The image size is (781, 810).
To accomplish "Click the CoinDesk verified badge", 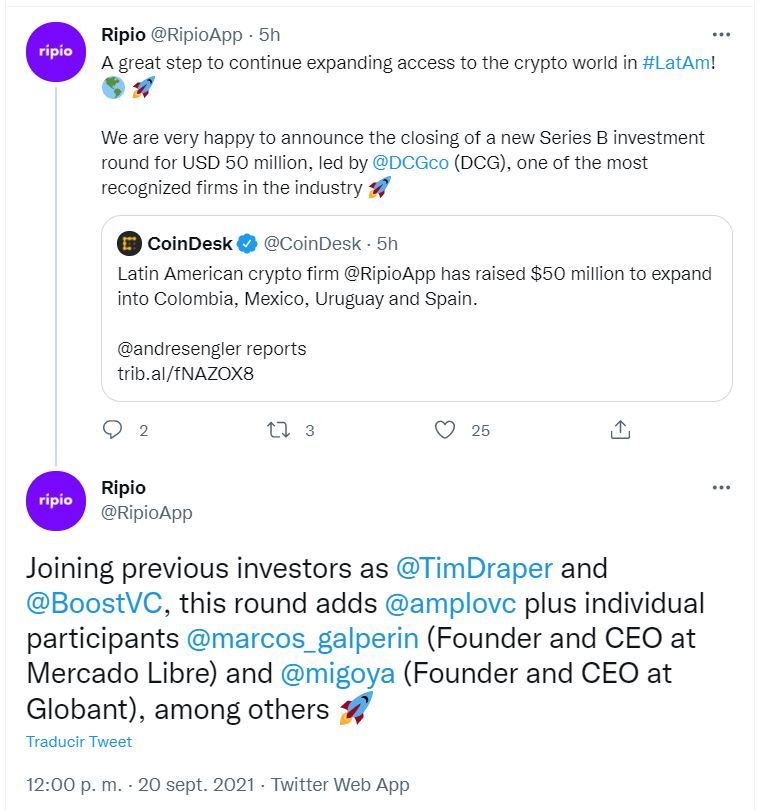I will pyautogui.click(x=248, y=243).
